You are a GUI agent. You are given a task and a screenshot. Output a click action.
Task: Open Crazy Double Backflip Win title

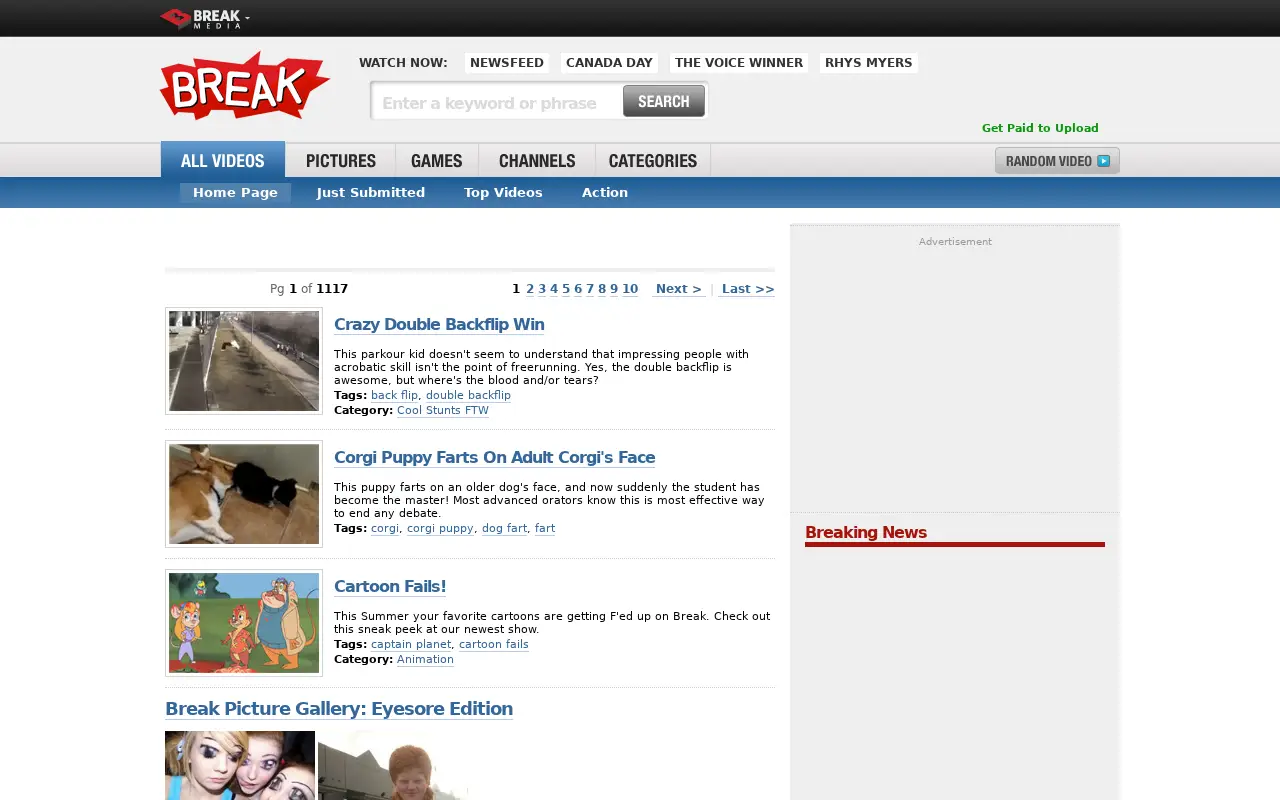tap(439, 324)
